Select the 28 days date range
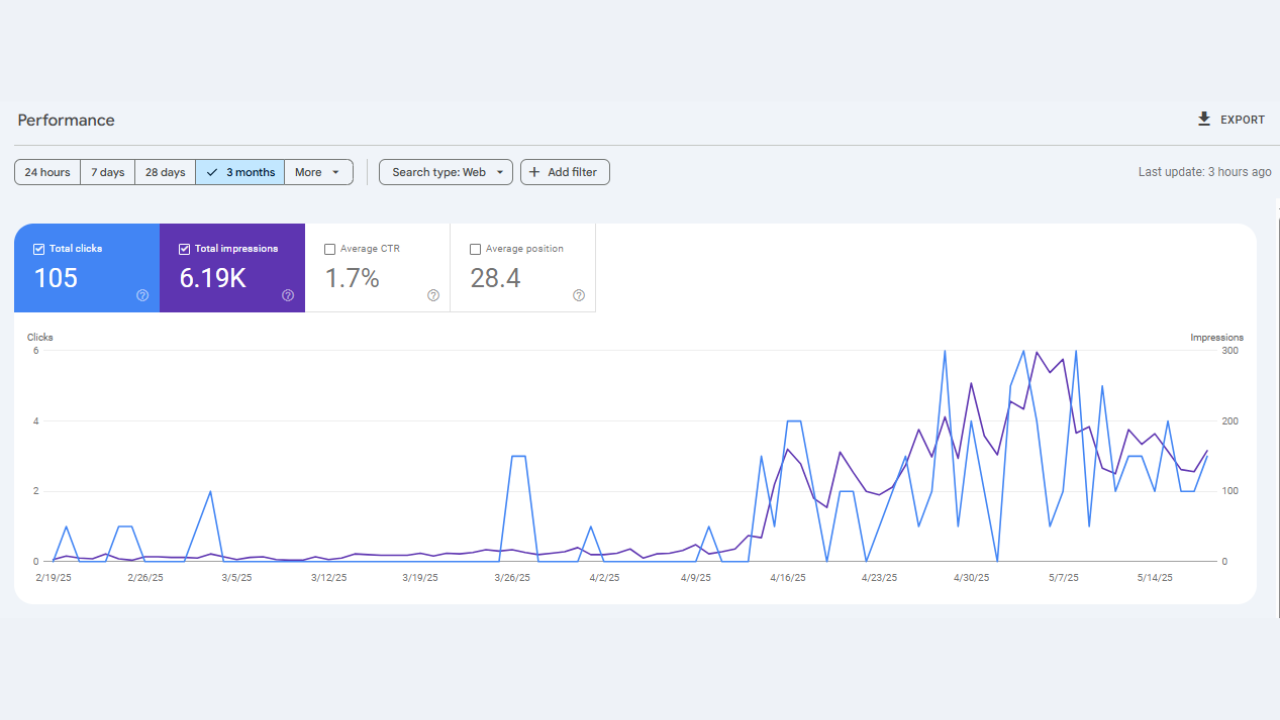The height and width of the screenshot is (720, 1280). coord(165,172)
